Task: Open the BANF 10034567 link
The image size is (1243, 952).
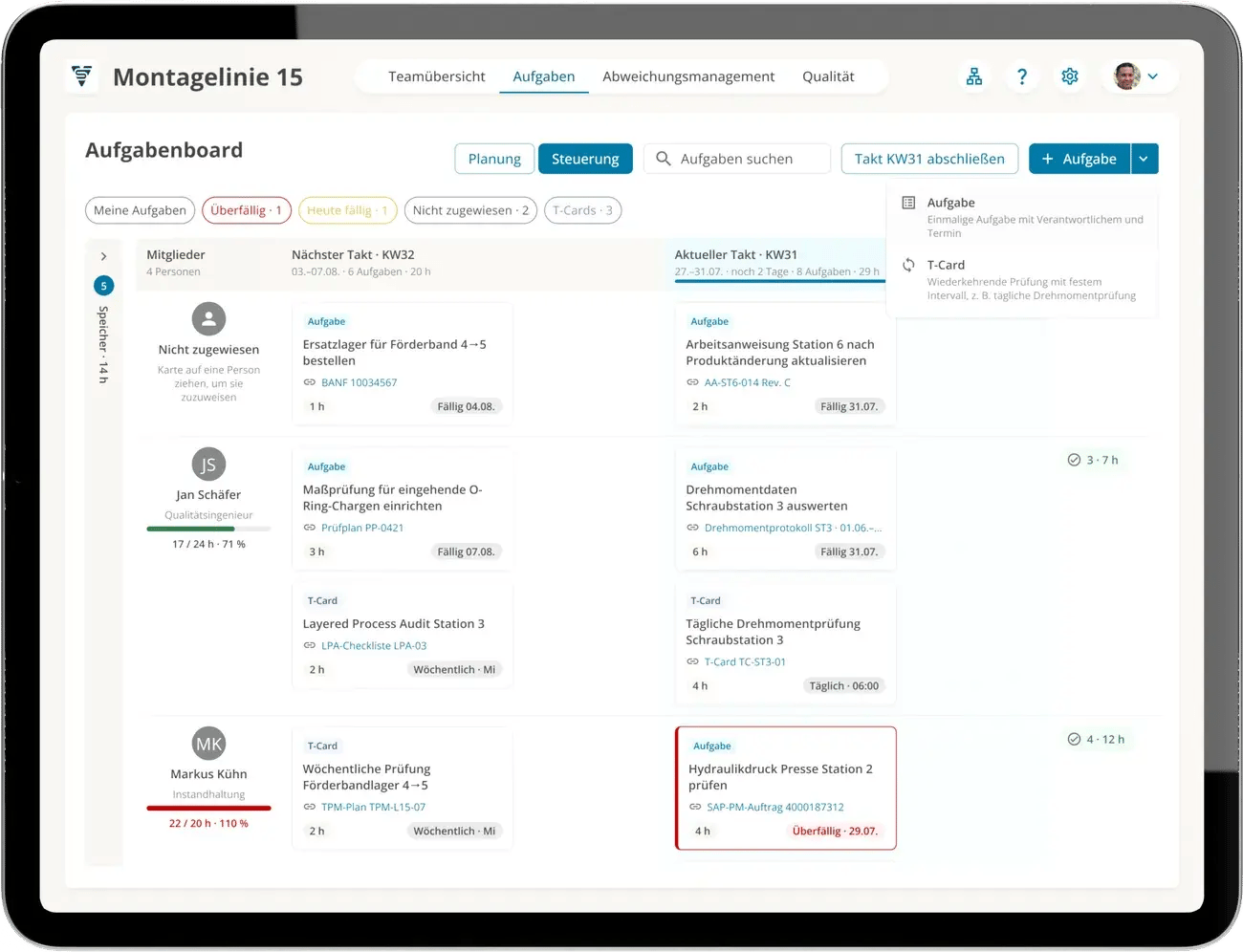Action: (x=359, y=382)
